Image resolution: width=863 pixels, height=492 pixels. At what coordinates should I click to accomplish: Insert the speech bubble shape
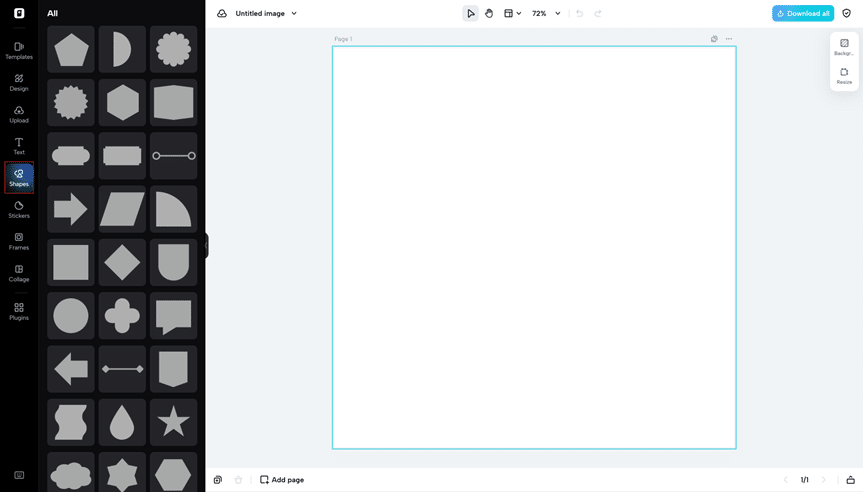pyautogui.click(x=173, y=316)
